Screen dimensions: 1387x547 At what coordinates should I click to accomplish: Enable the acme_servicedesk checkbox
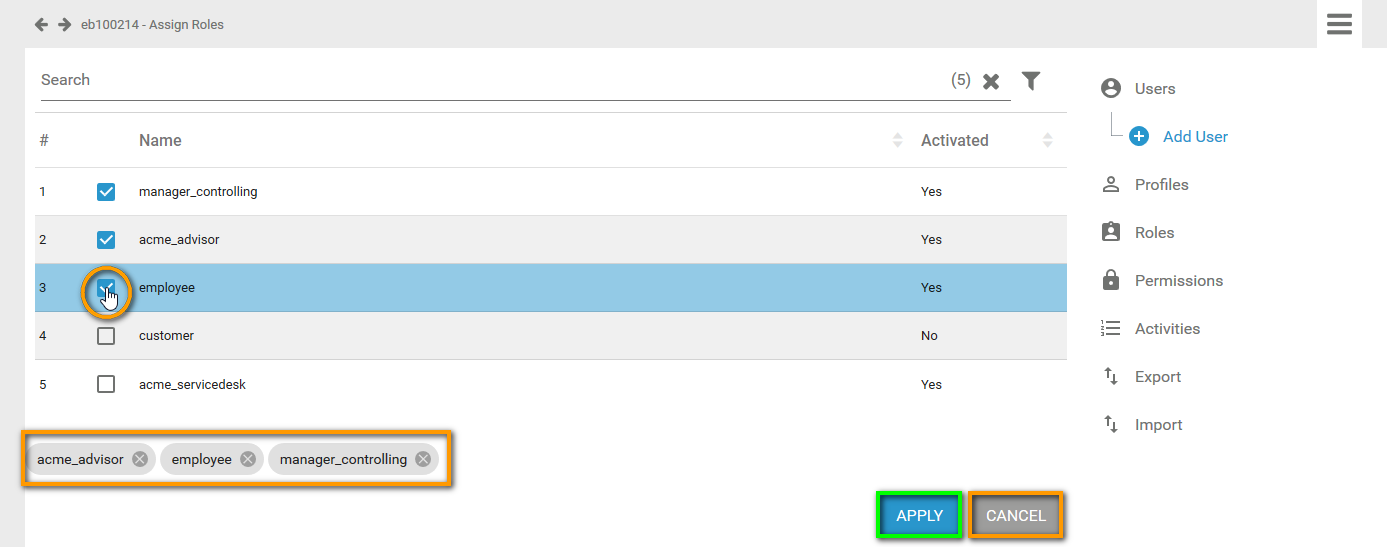pos(106,384)
